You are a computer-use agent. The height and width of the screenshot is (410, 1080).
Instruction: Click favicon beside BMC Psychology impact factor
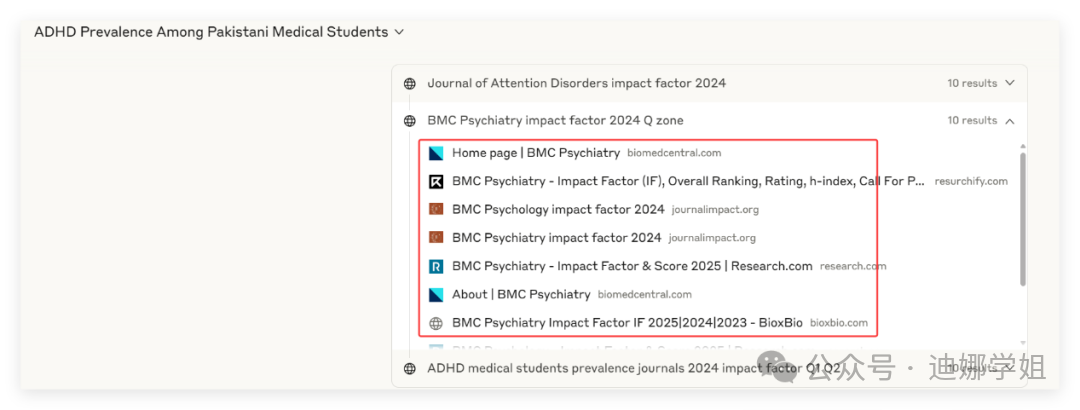pyautogui.click(x=435, y=209)
